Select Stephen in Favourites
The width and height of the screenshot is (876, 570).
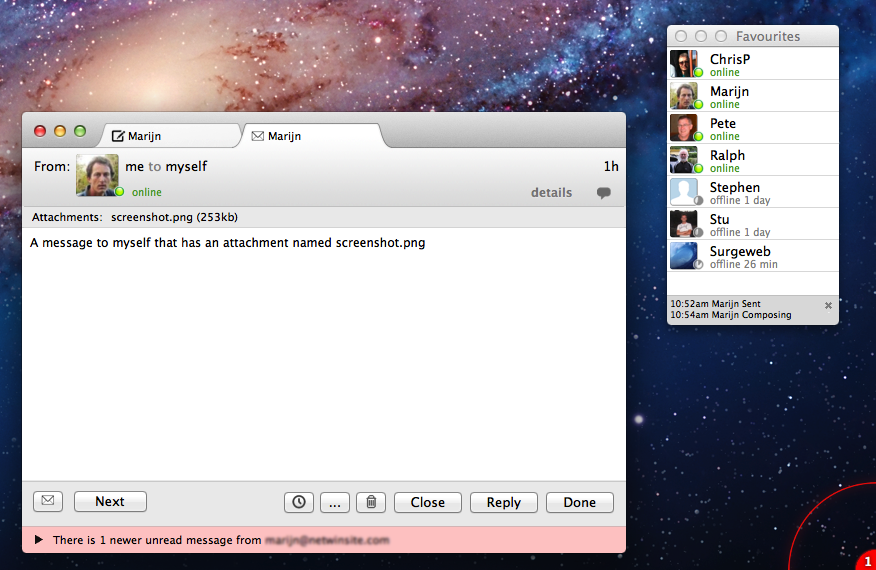pos(753,192)
